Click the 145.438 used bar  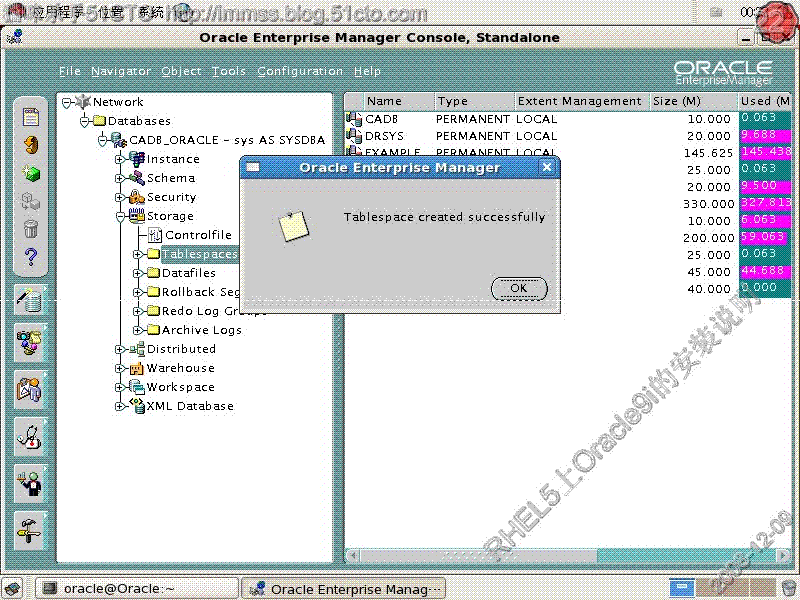765,152
